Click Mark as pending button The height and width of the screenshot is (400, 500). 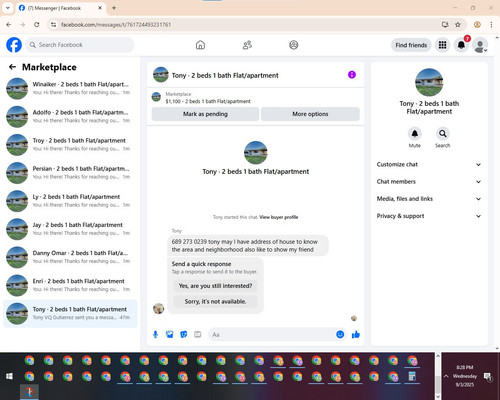(x=205, y=114)
